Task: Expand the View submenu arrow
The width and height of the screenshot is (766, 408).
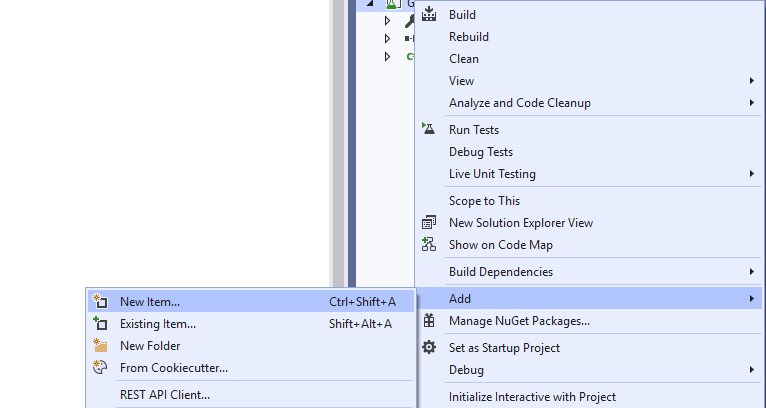Action: coord(752,80)
